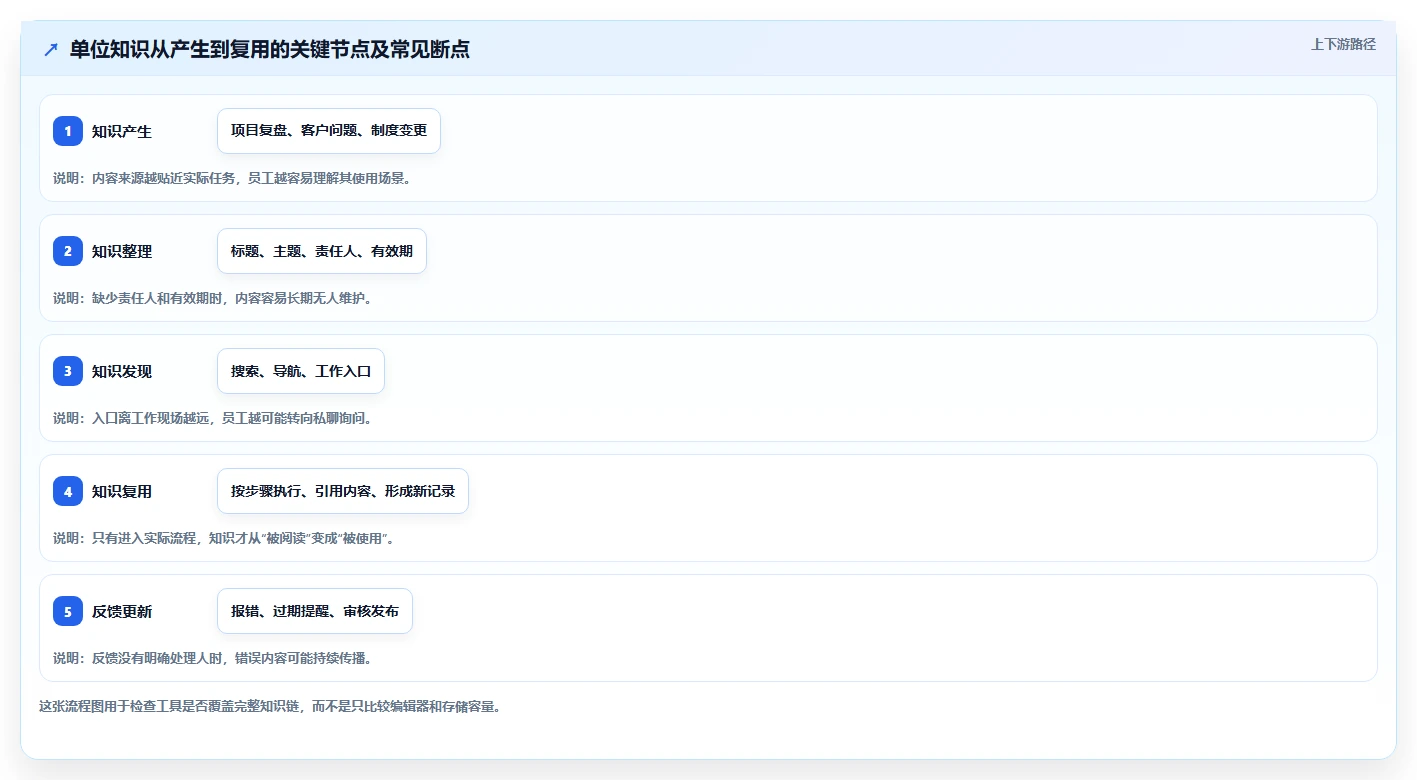Click the 上下游路径 label in the header
This screenshot has height=780, width=1417.
tap(1344, 44)
